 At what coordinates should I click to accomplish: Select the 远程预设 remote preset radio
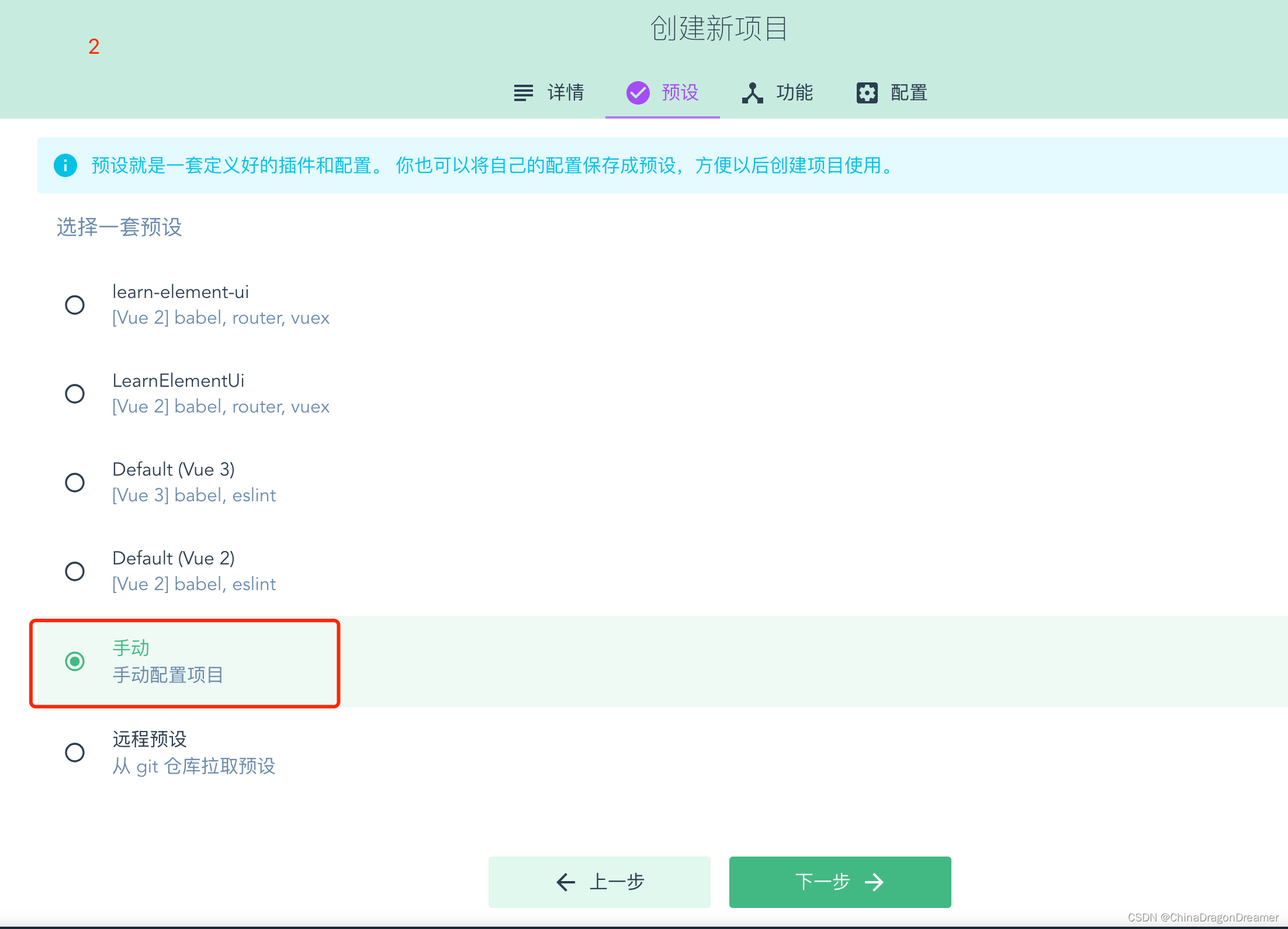pos(75,753)
